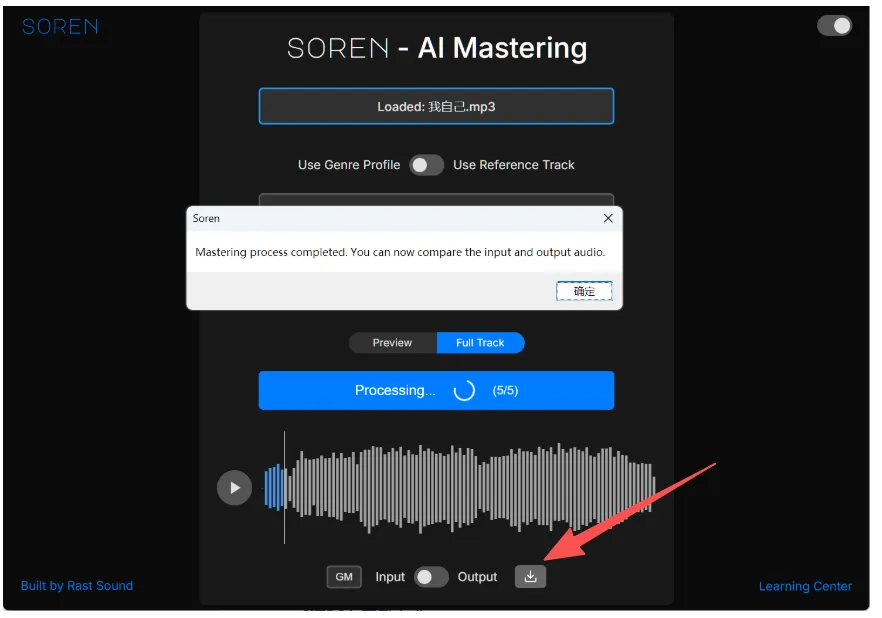Close the Soren dialog with X

click(x=608, y=218)
